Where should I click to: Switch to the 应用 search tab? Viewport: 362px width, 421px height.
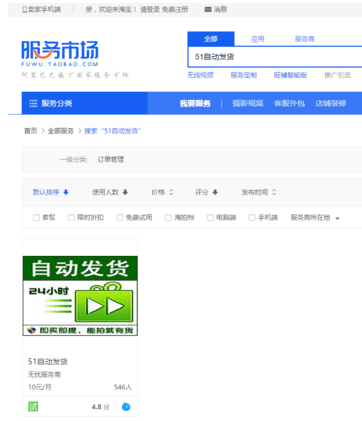(258, 39)
